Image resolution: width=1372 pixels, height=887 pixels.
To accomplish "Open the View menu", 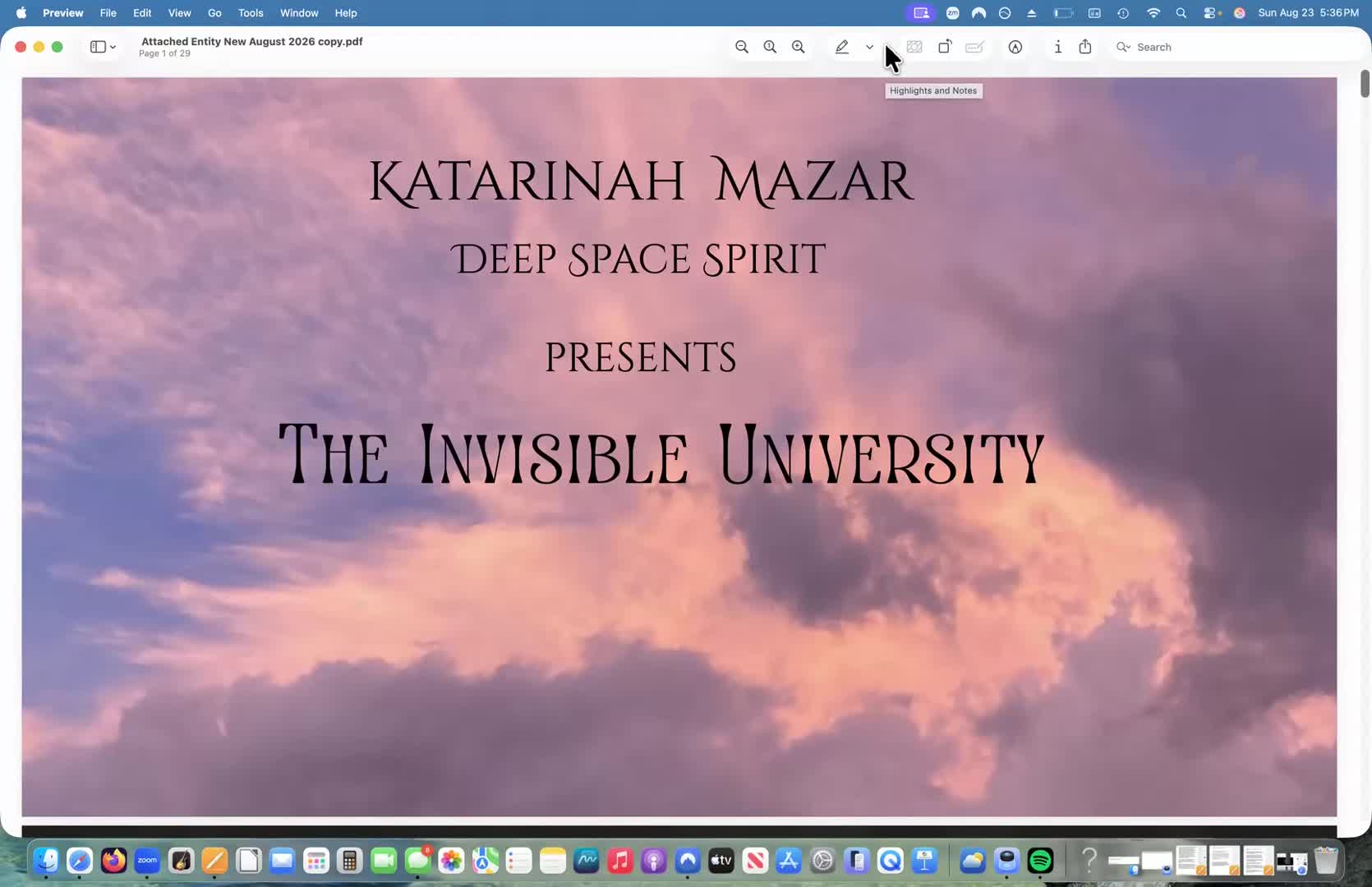I will tap(179, 13).
